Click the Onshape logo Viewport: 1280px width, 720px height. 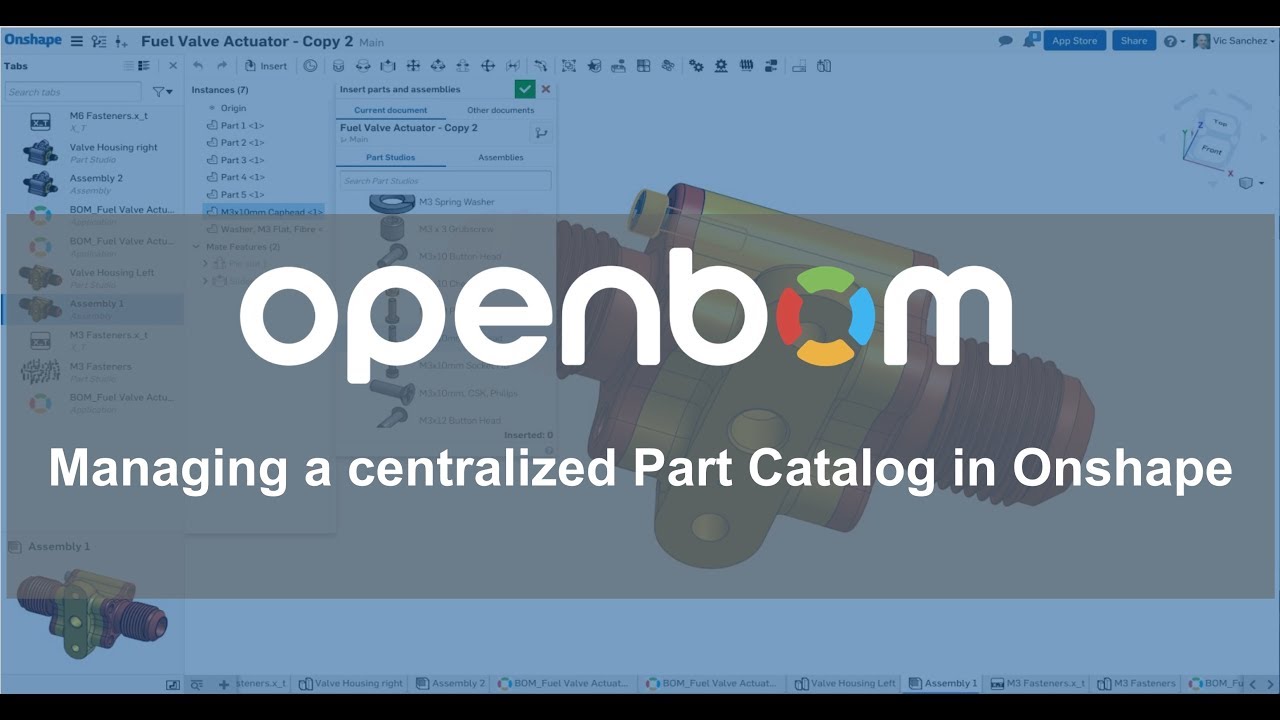pyautogui.click(x=33, y=40)
